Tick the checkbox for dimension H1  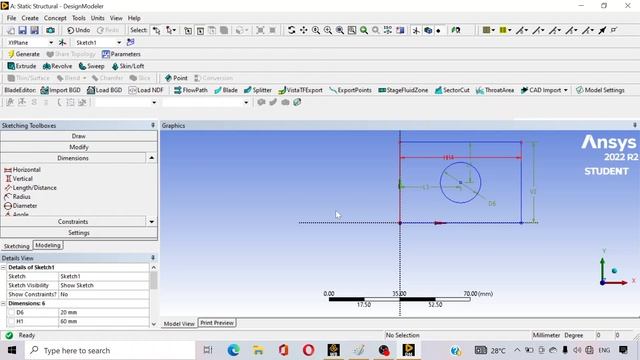(x=11, y=321)
